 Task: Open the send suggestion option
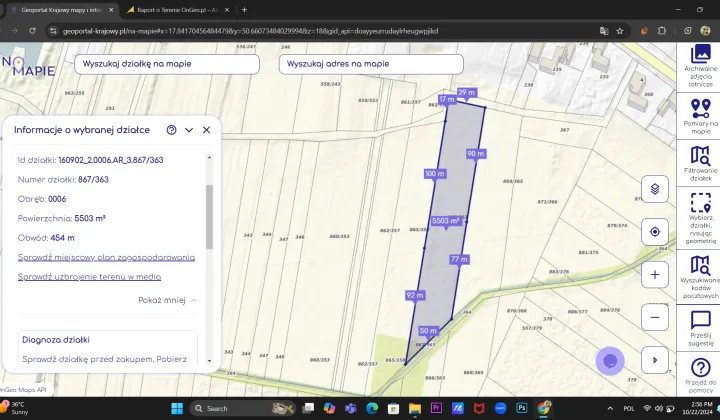click(x=700, y=327)
